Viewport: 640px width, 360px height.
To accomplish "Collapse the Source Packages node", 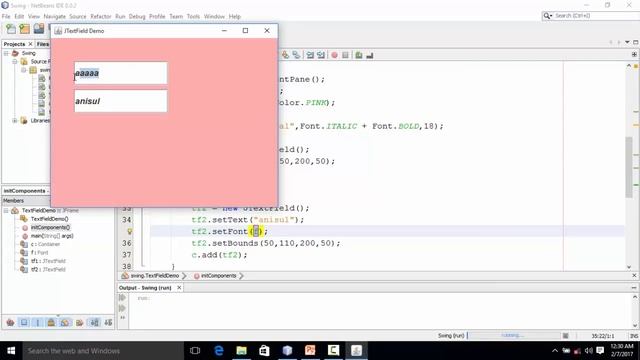I will pos(15,62).
